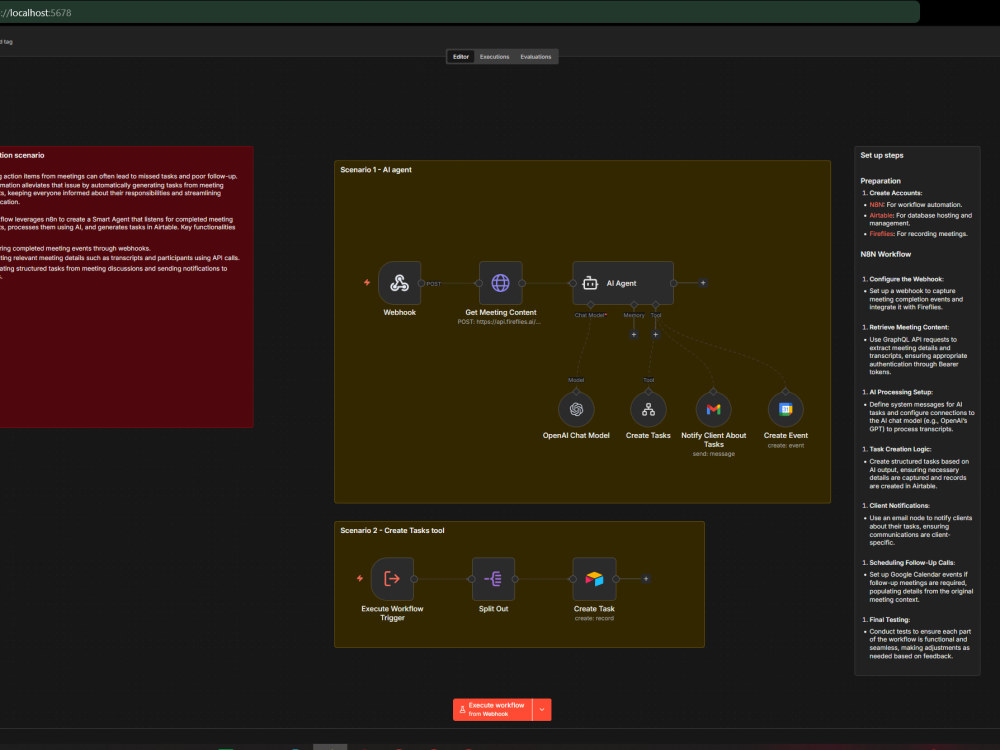Add a Tool sub-node via plus
Screen dimensions: 1000x750
[655, 334]
